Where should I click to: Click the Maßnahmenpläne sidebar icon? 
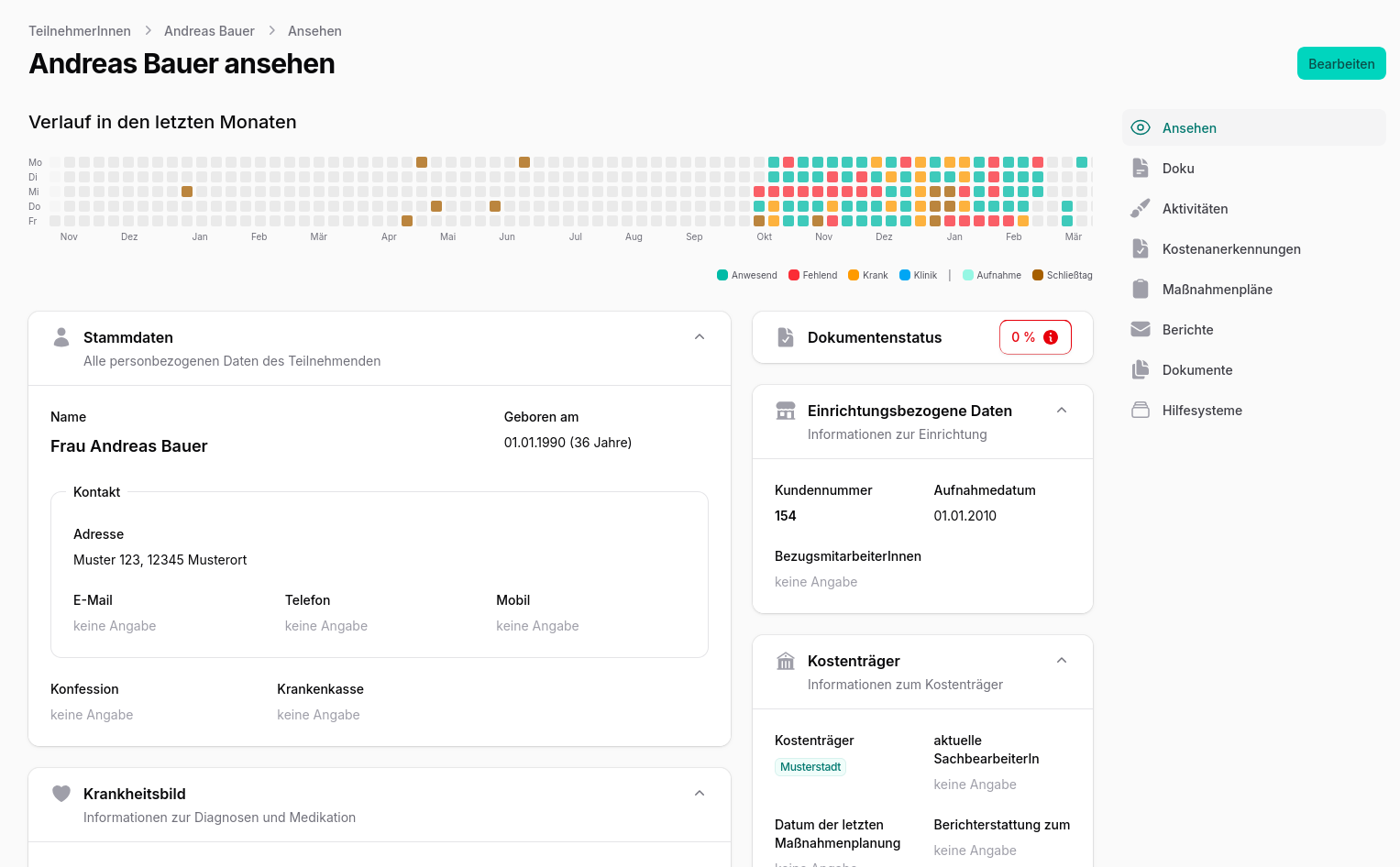pyautogui.click(x=1140, y=289)
